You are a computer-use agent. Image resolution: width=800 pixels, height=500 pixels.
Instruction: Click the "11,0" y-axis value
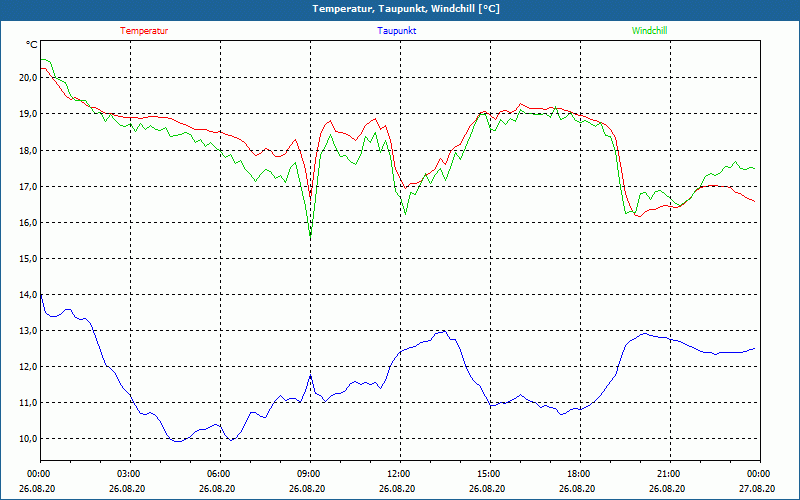(28, 403)
